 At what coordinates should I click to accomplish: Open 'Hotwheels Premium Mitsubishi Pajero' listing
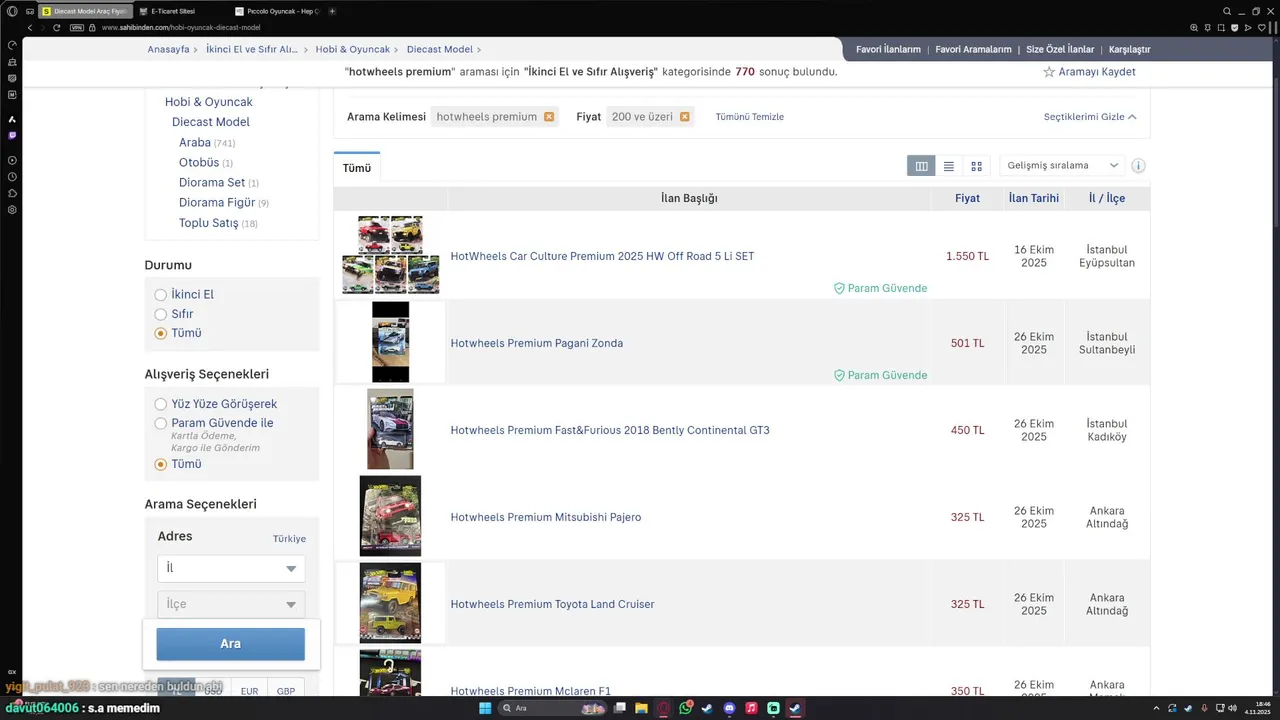click(x=546, y=517)
